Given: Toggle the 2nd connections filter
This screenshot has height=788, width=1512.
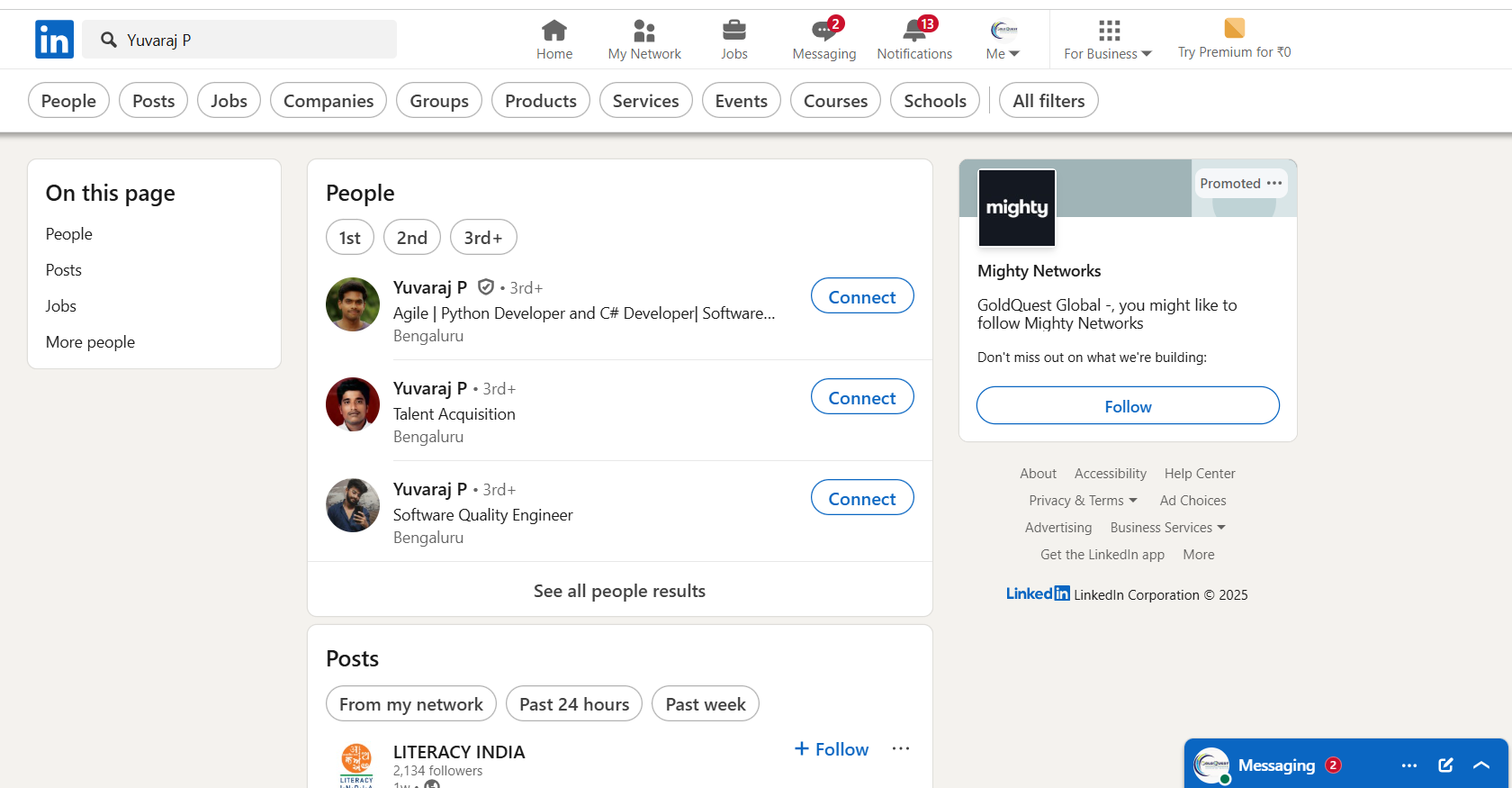Looking at the screenshot, I should (x=412, y=238).
